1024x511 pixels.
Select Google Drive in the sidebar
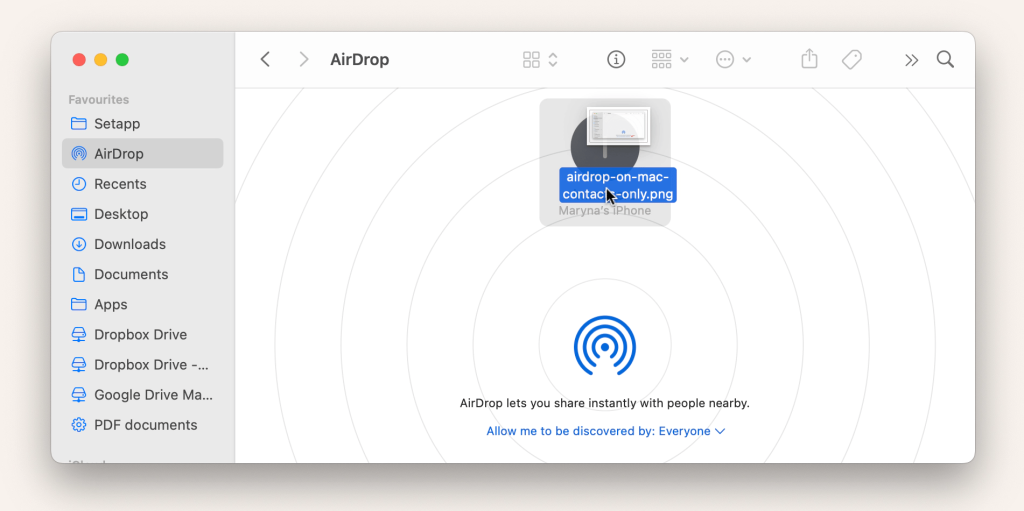[152, 395]
